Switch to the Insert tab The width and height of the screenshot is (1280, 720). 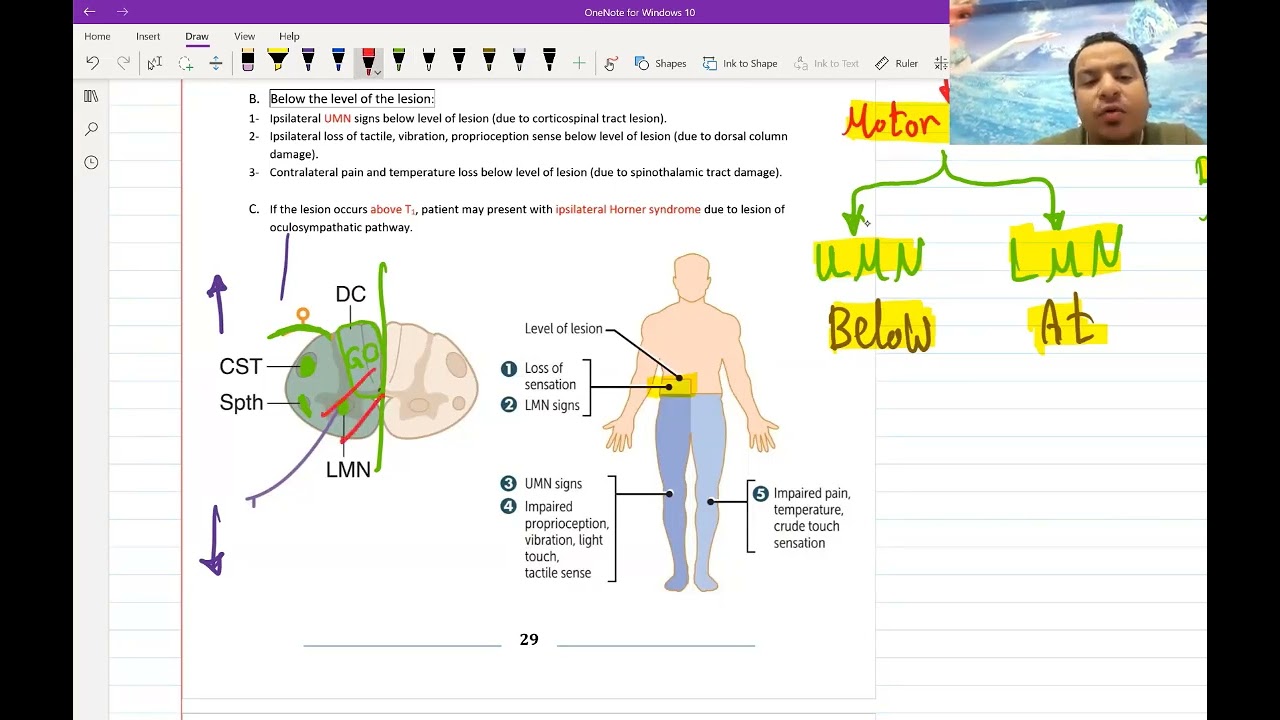click(x=148, y=36)
